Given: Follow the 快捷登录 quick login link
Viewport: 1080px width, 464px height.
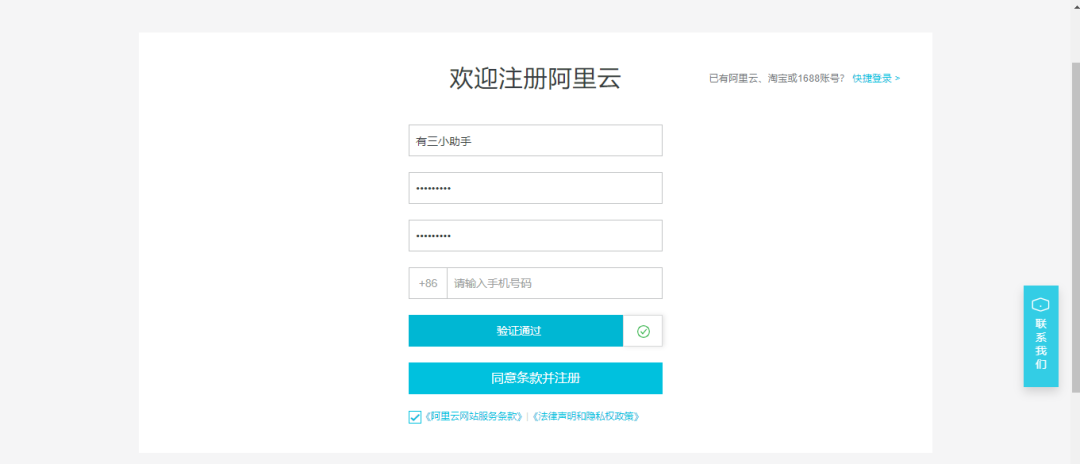Looking at the screenshot, I should tap(872, 78).
